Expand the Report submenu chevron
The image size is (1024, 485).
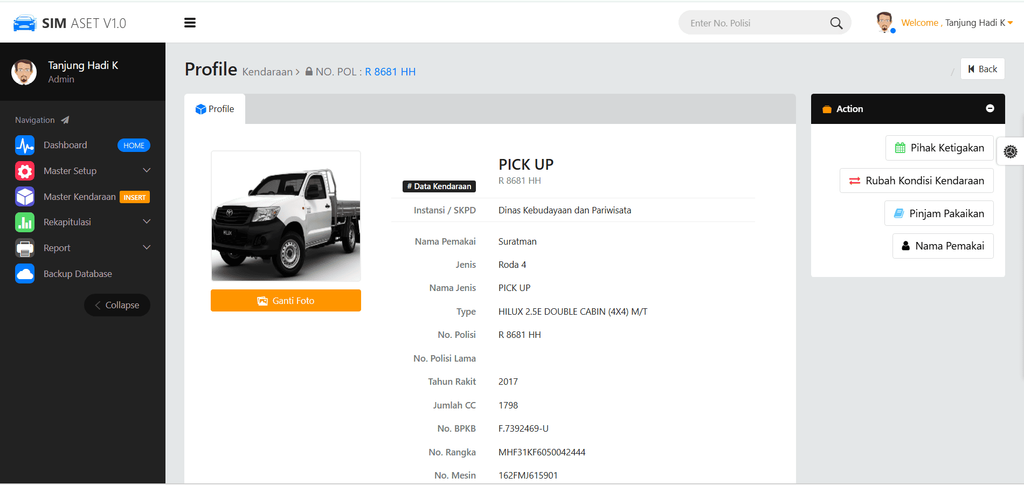(146, 247)
